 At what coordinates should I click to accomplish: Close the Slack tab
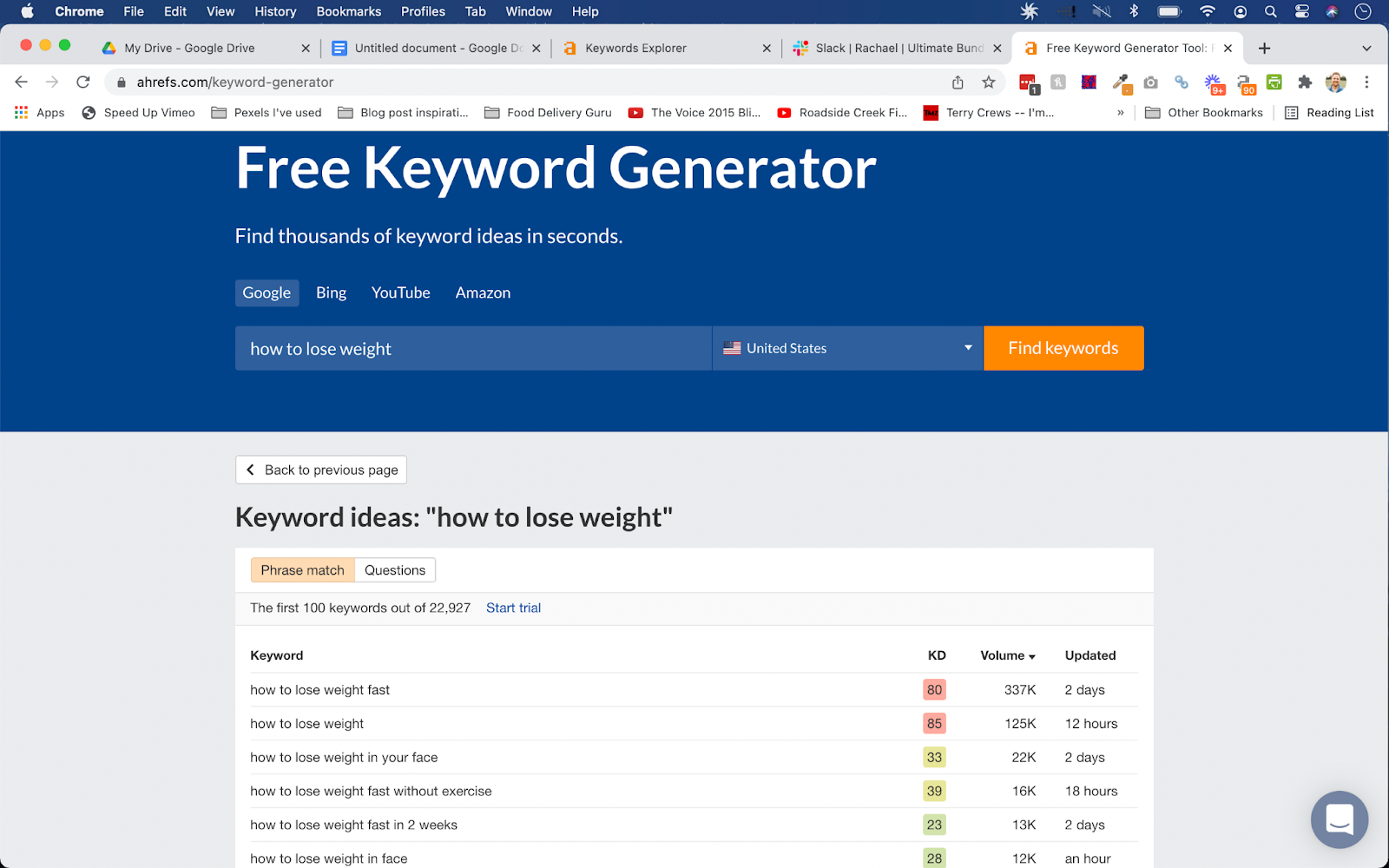(997, 49)
